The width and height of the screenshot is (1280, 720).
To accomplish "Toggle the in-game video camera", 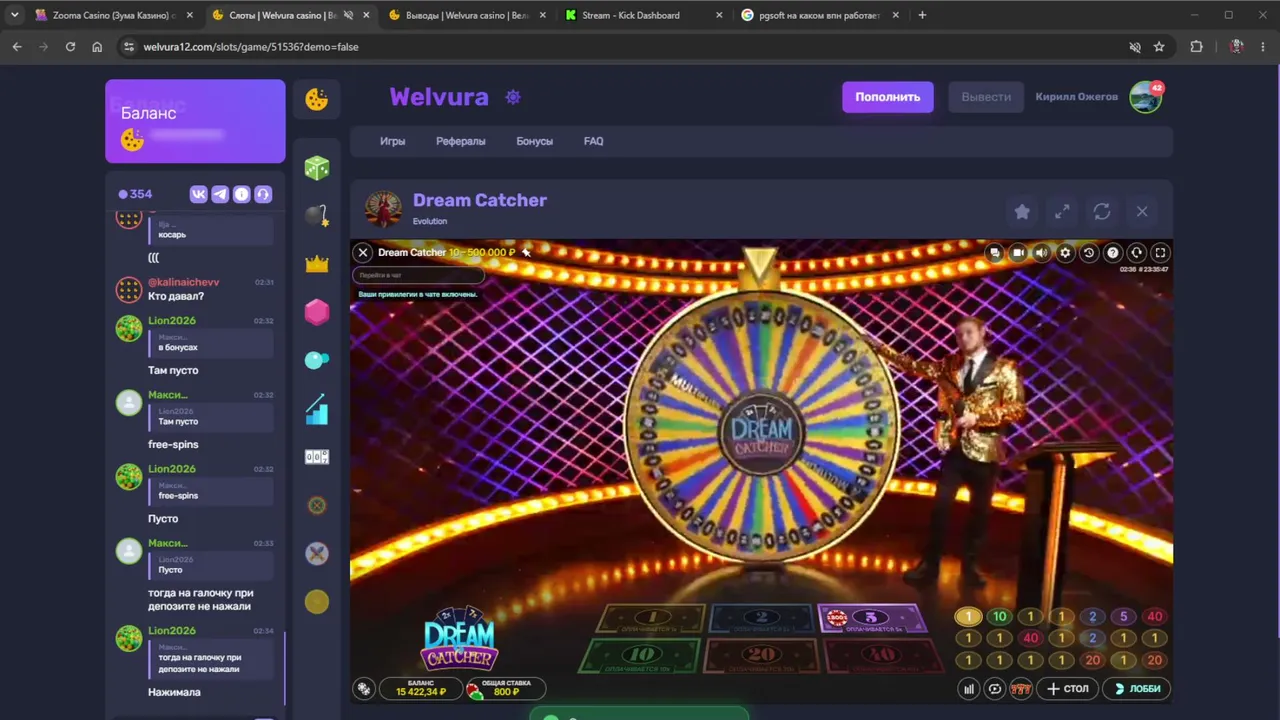I will [1018, 253].
